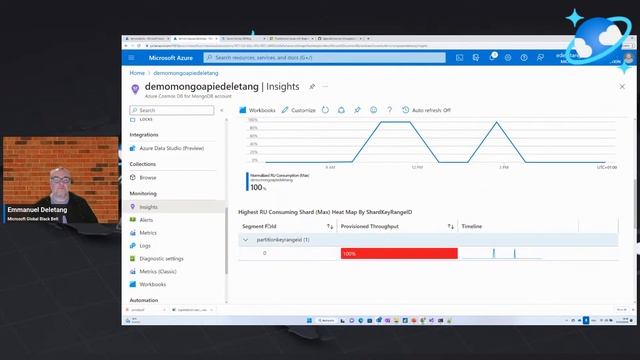This screenshot has width=640, height=360.
Task: Open the Azure portal hamburger menu
Action: (131, 58)
